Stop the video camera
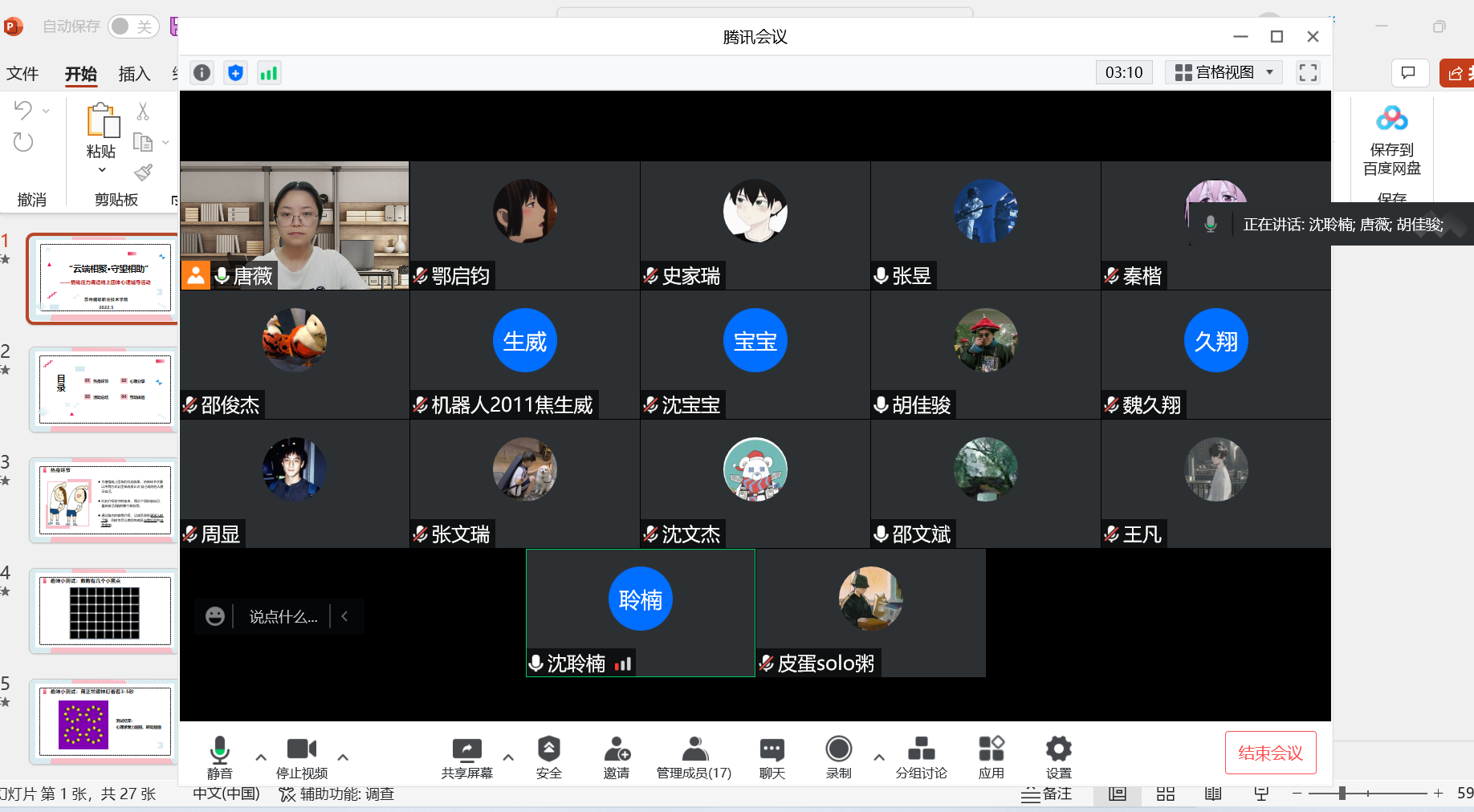This screenshot has height=812, width=1474. point(302,757)
